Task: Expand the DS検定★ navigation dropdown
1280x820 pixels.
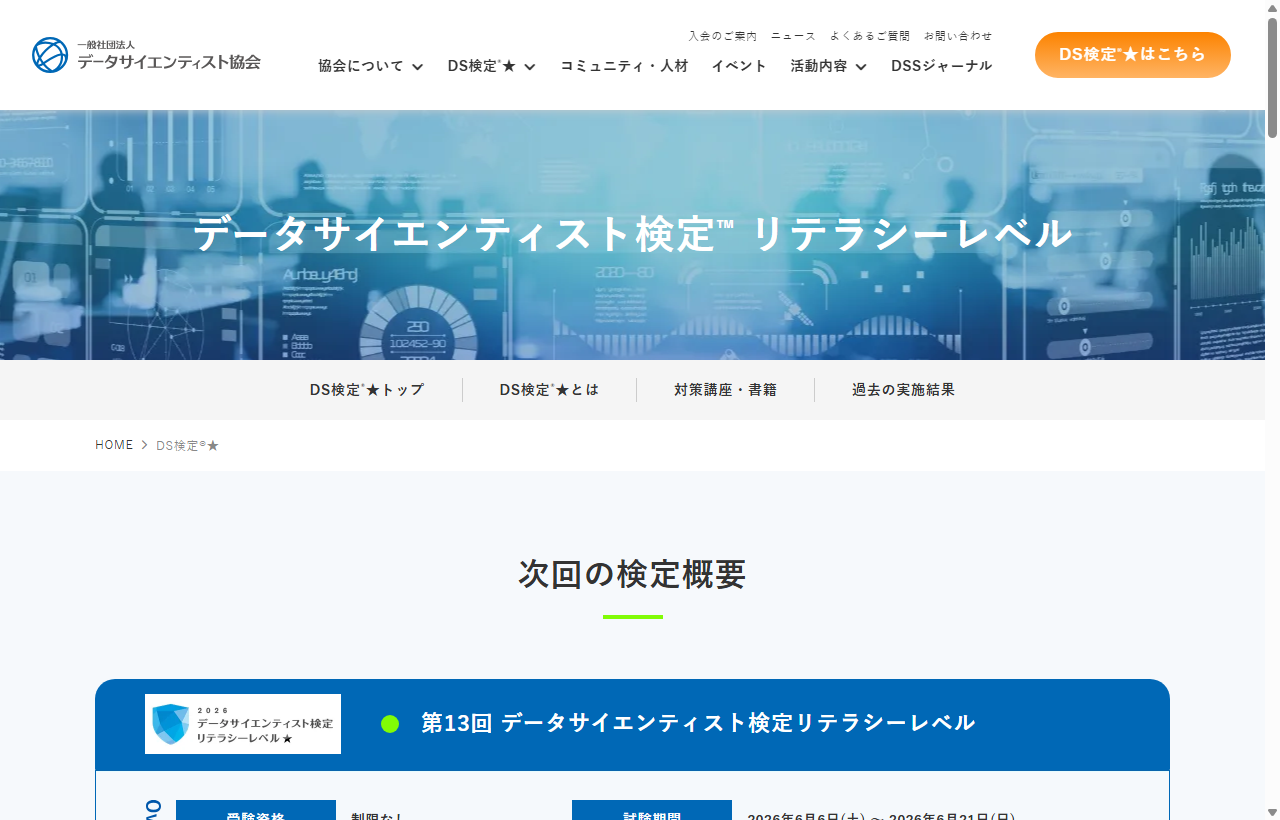Action: pyautogui.click(x=492, y=66)
